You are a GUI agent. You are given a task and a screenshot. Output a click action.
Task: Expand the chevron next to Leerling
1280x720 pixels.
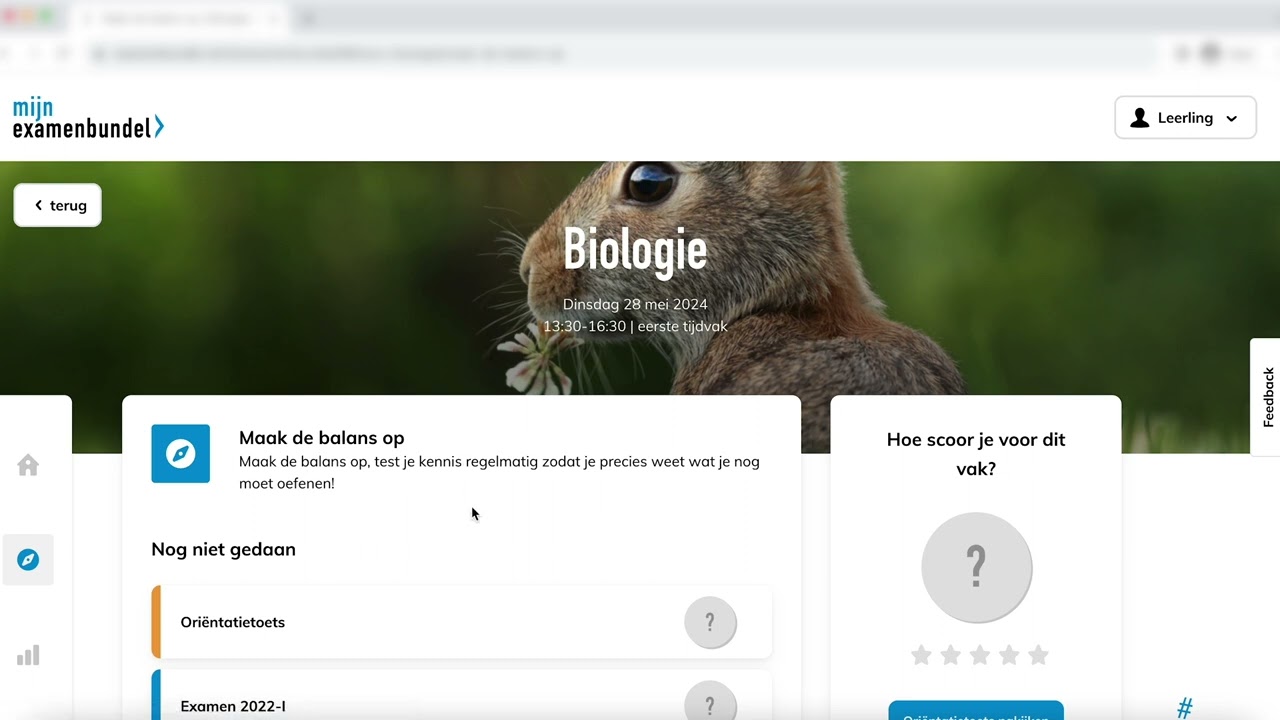coord(1231,119)
